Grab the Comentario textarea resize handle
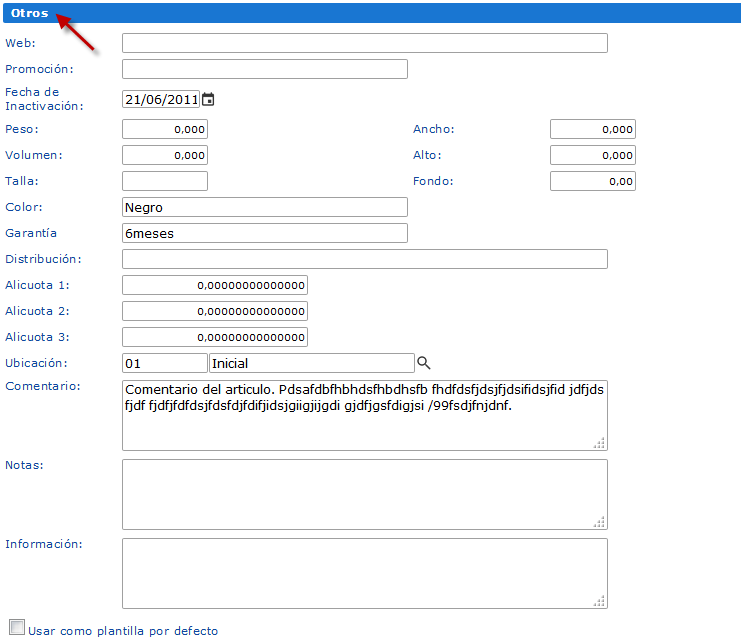The image size is (741, 641). click(599, 443)
